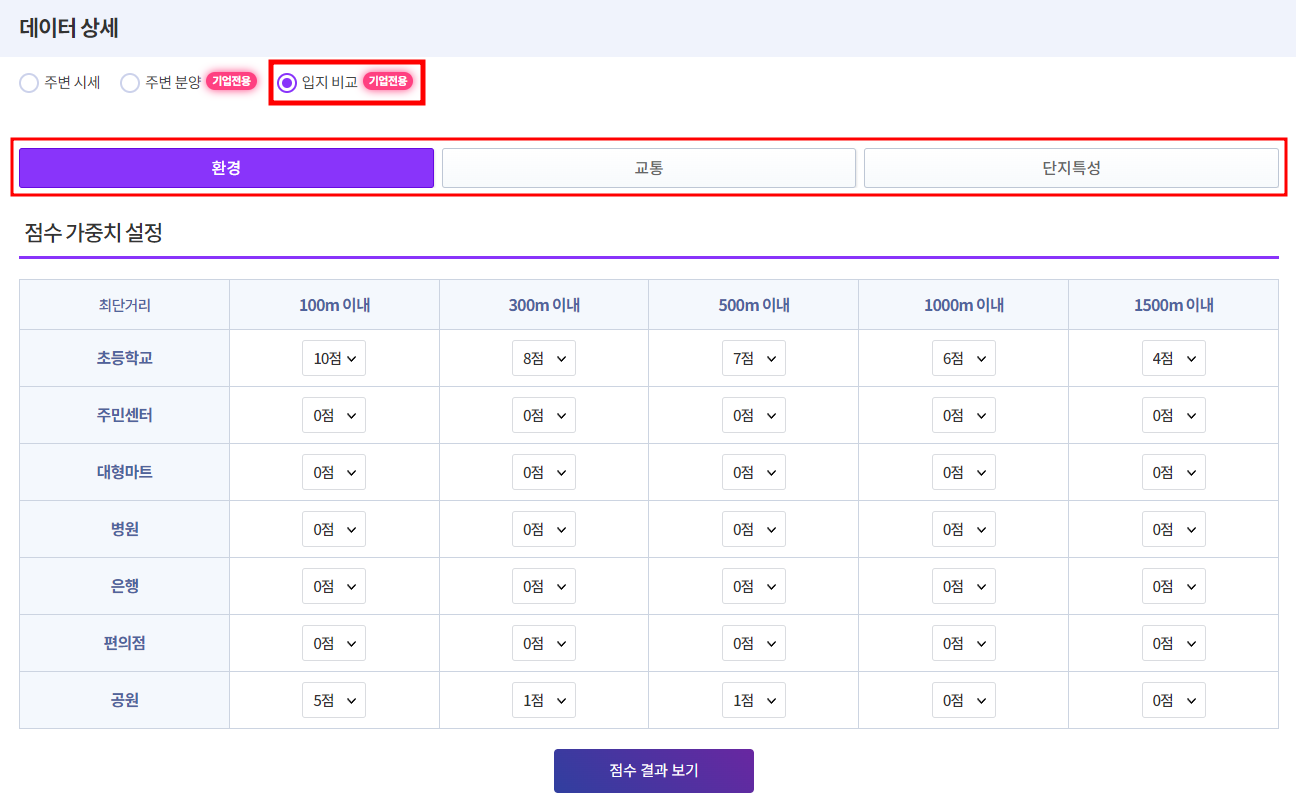The width and height of the screenshot is (1296, 808).
Task: Open 초등학교 100m 이내 score dropdown
Action: pyautogui.click(x=334, y=358)
